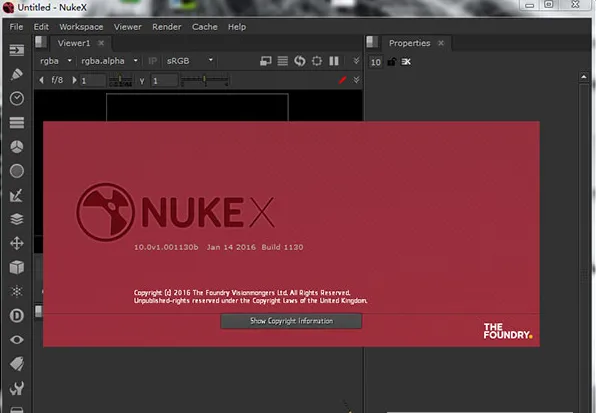Expand chevrons beside red paint icon
The height and width of the screenshot is (413, 596).
pyautogui.click(x=356, y=80)
